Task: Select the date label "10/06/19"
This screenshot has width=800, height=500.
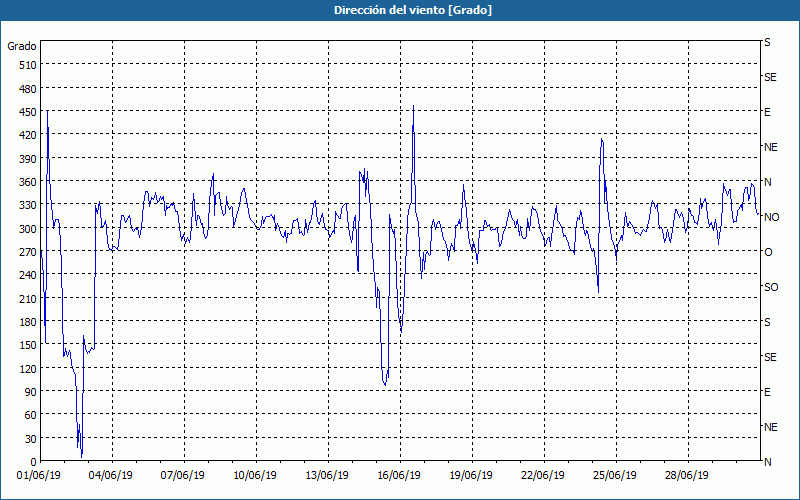Action: click(255, 476)
